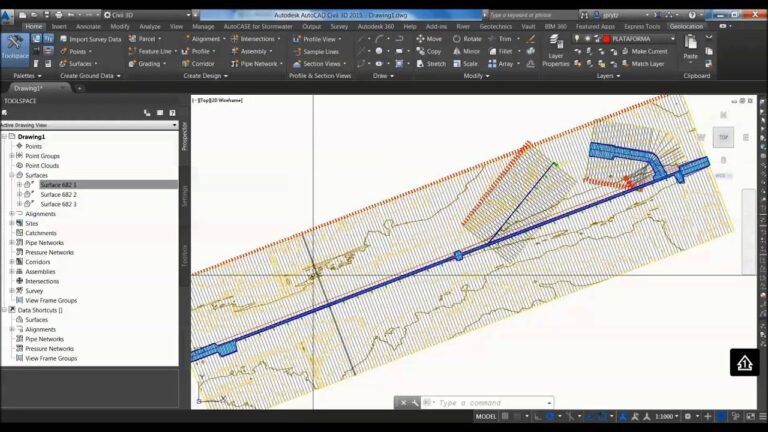This screenshot has width=768, height=432.
Task: Open the new drawing tab plus button
Action: pyautogui.click(x=79, y=88)
